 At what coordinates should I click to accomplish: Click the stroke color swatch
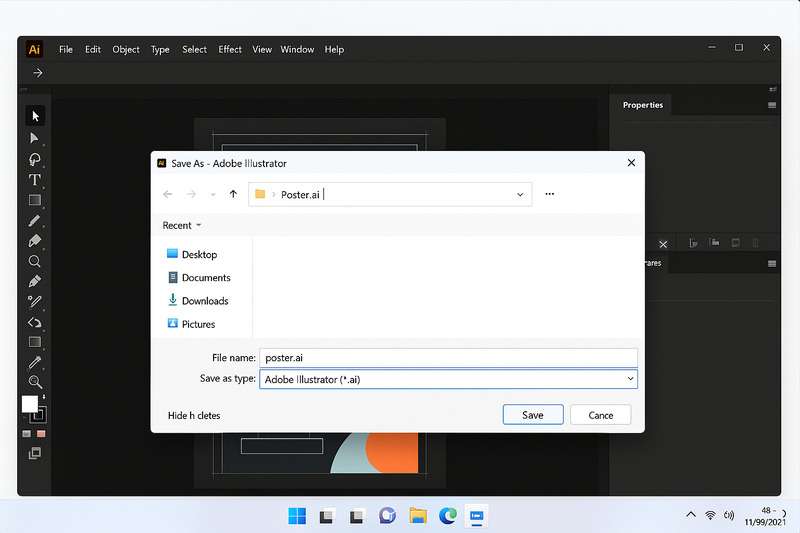click(x=38, y=415)
